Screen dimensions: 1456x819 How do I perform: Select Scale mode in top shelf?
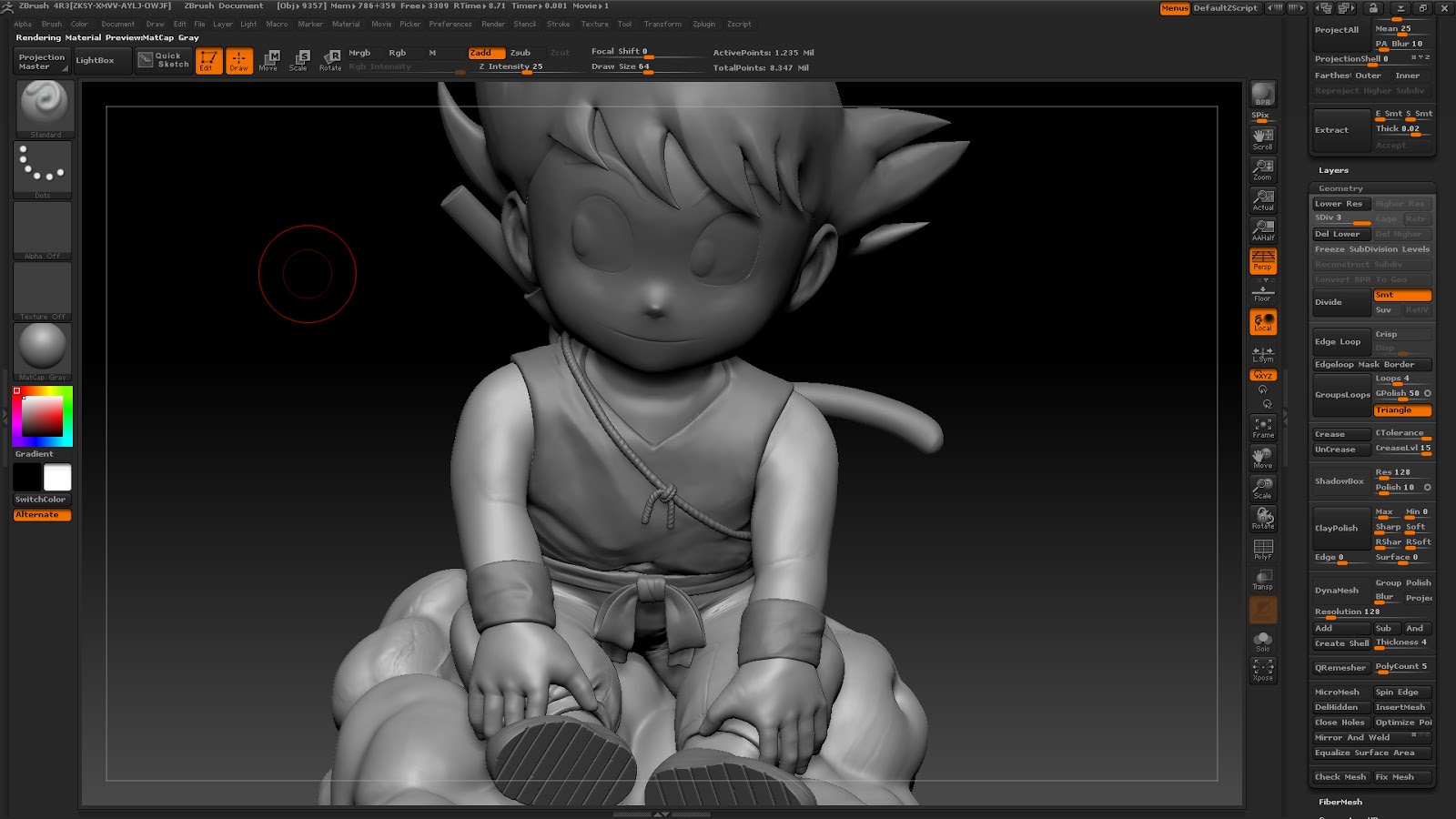299,61
